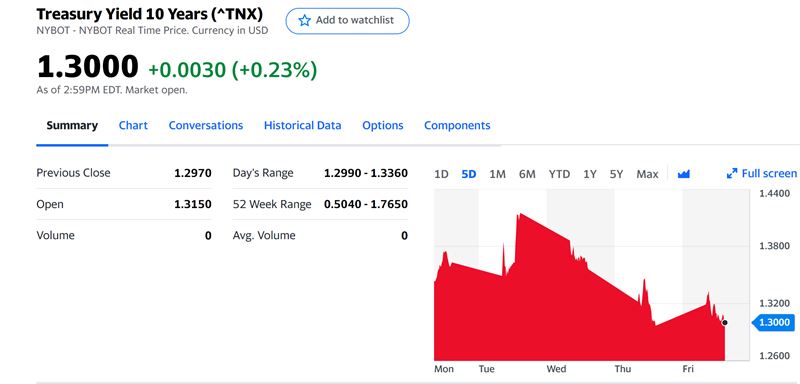Open the Options tab
Screen dimensions: 800x384
tap(383, 125)
